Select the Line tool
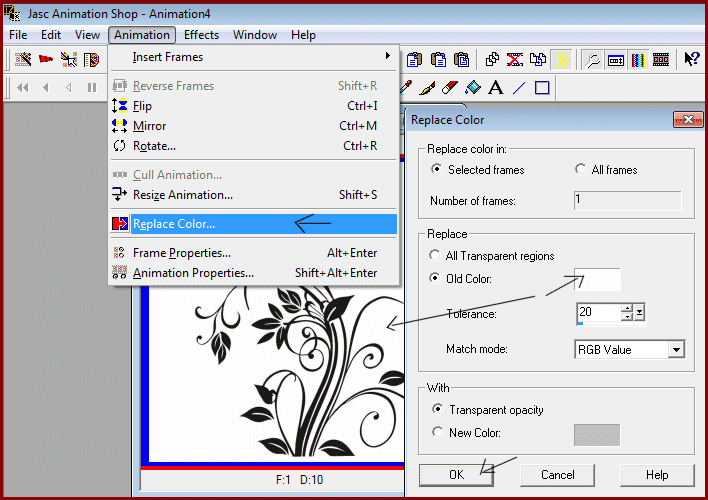The height and width of the screenshot is (500, 708). tap(519, 88)
